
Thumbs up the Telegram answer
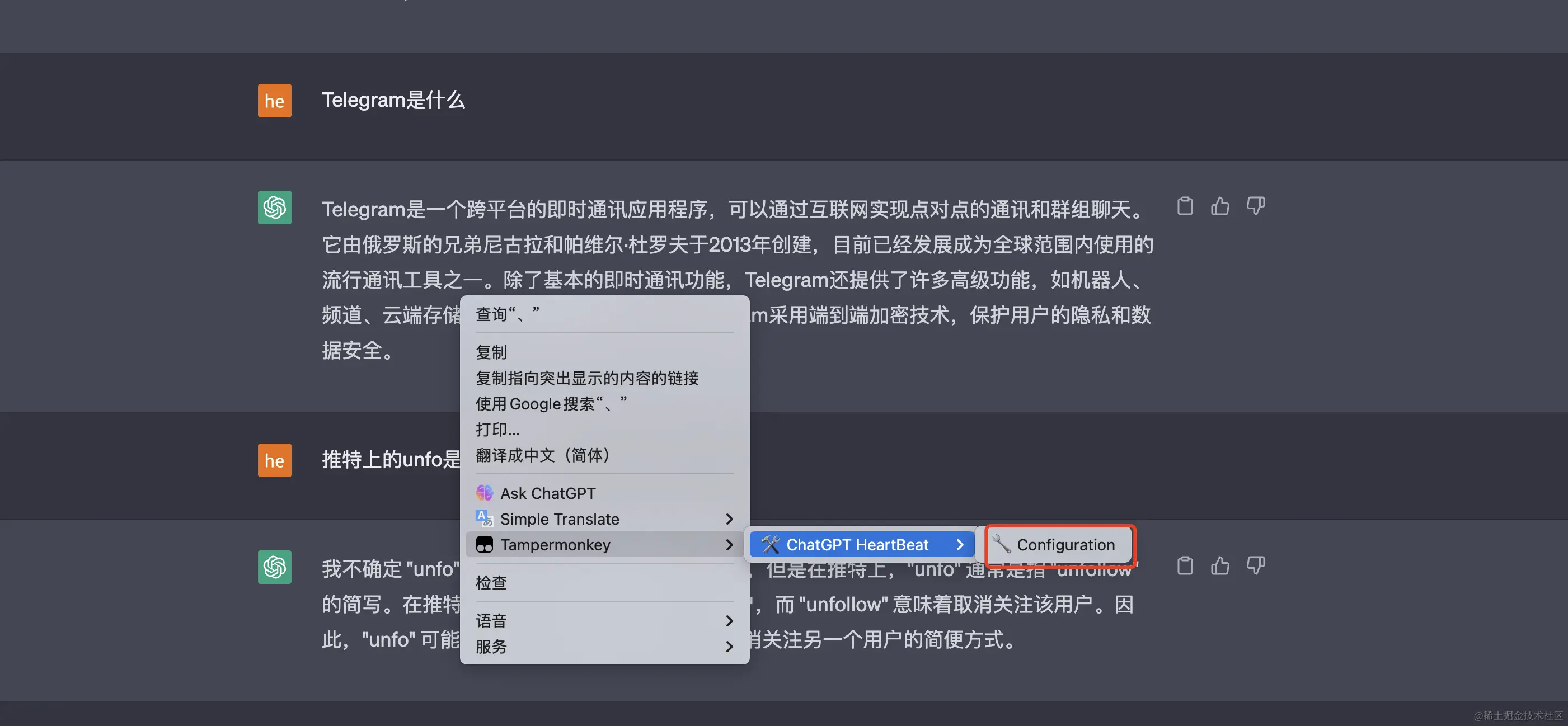pos(1220,206)
